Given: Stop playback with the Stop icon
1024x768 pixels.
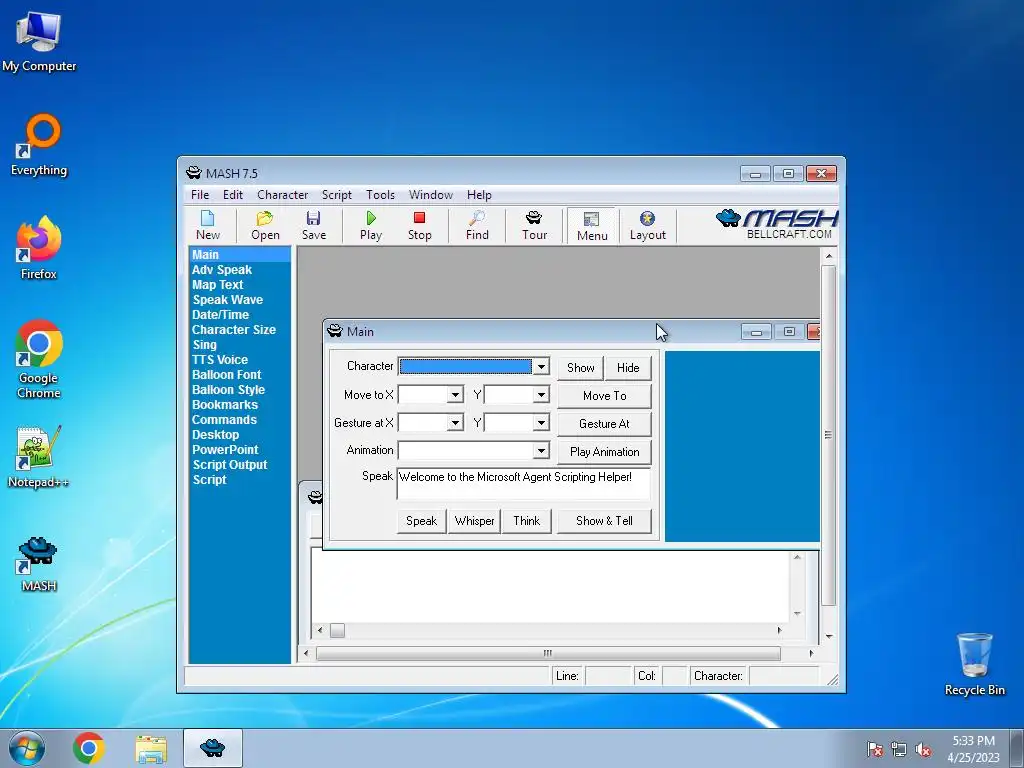Looking at the screenshot, I should click(x=419, y=226).
